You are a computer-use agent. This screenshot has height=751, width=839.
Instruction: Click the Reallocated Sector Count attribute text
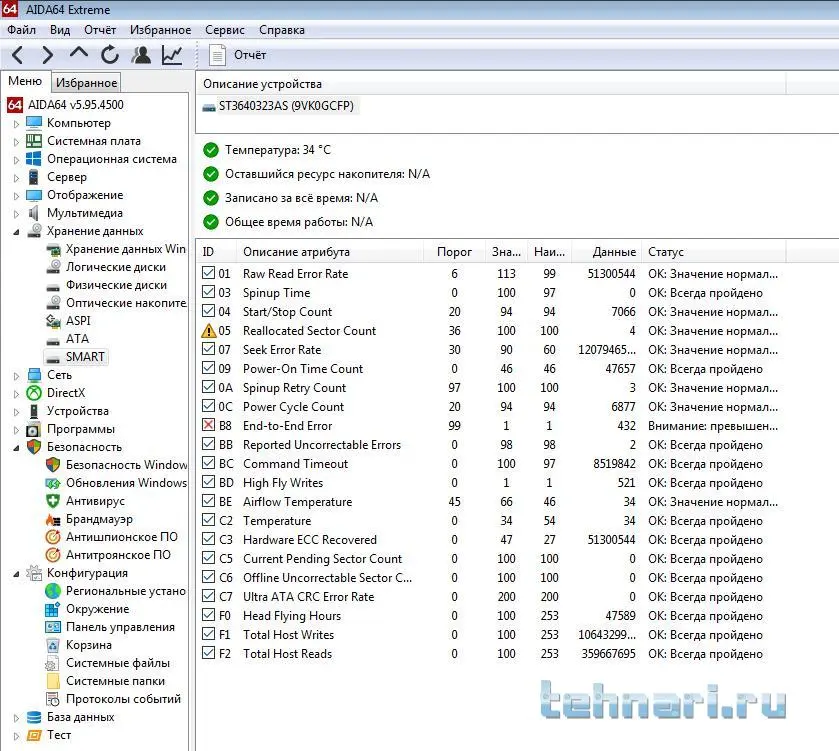point(309,331)
